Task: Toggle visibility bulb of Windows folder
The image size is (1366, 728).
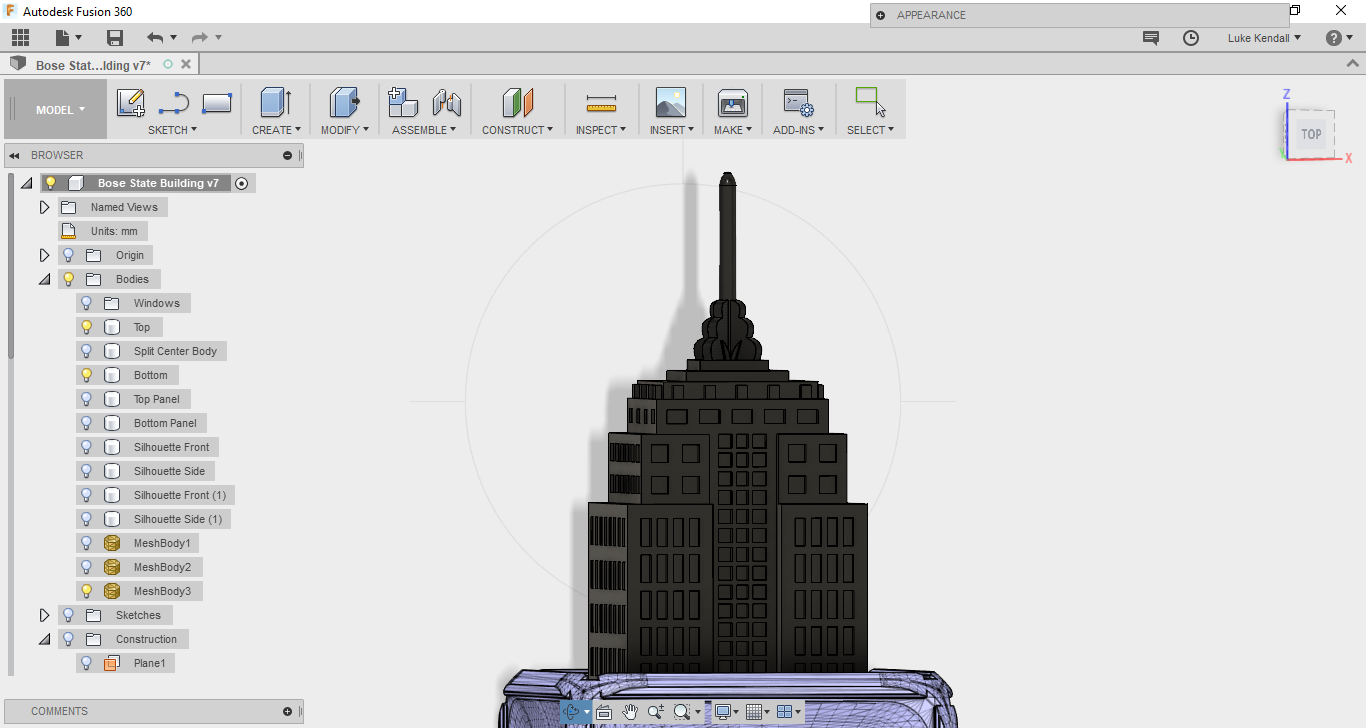Action: coord(86,303)
